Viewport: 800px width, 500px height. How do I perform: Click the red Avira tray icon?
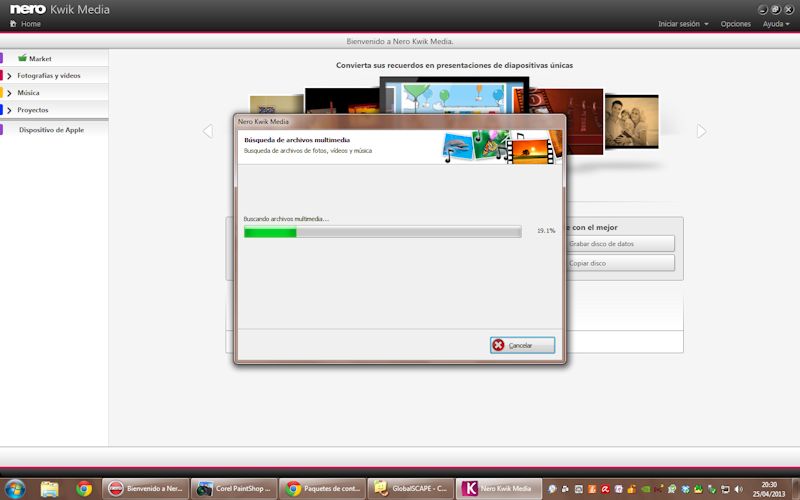[605, 489]
